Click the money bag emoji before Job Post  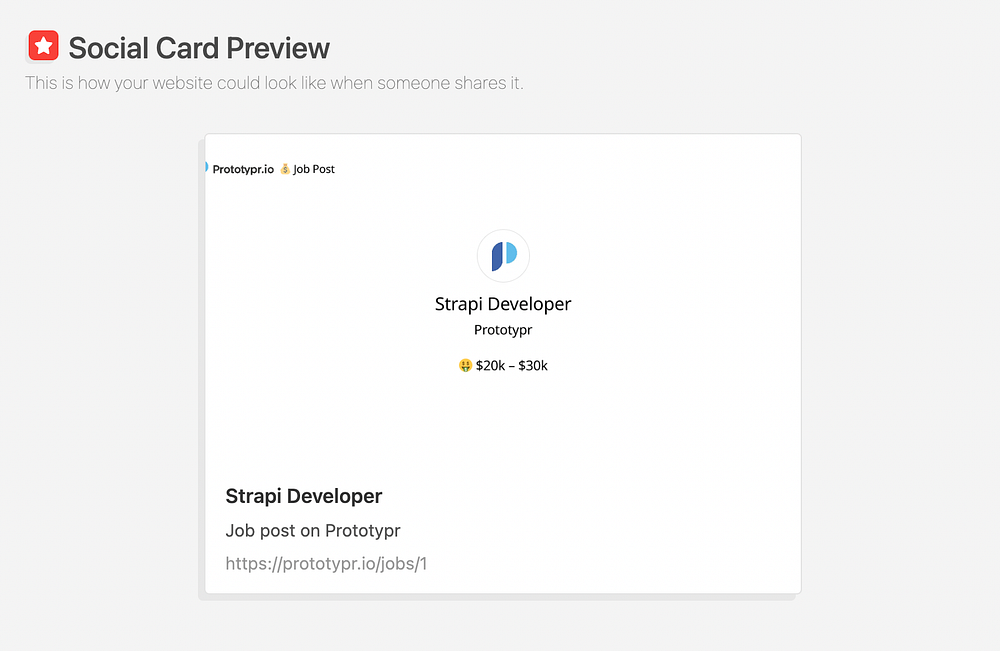click(x=284, y=169)
